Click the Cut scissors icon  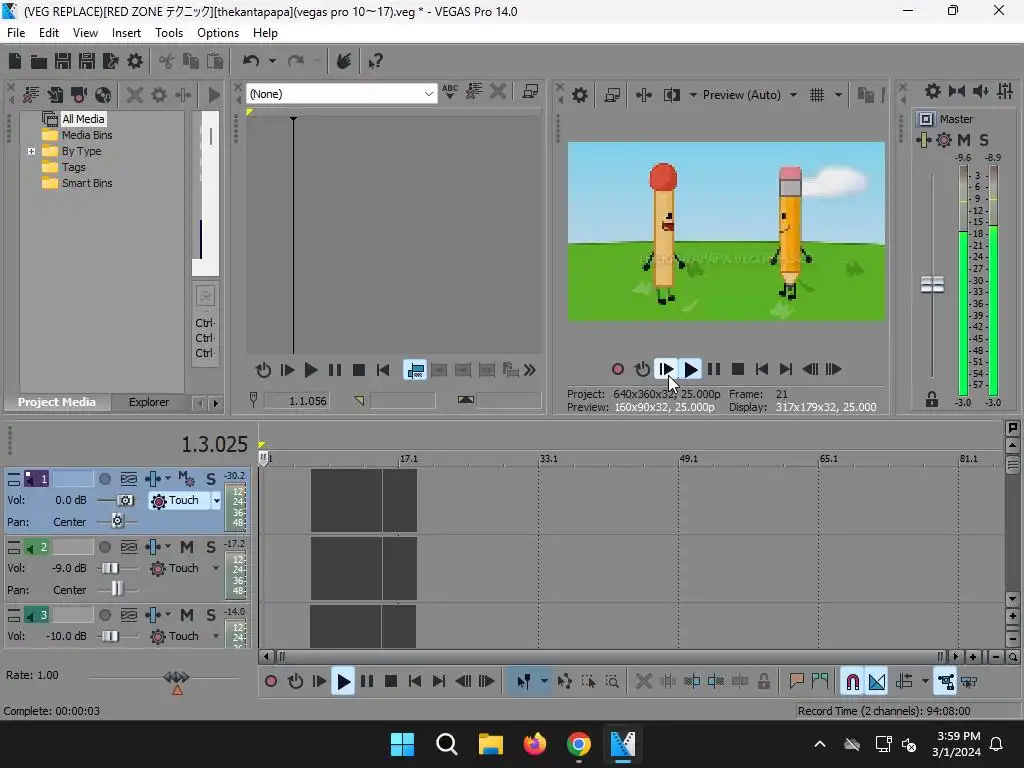[x=167, y=61]
